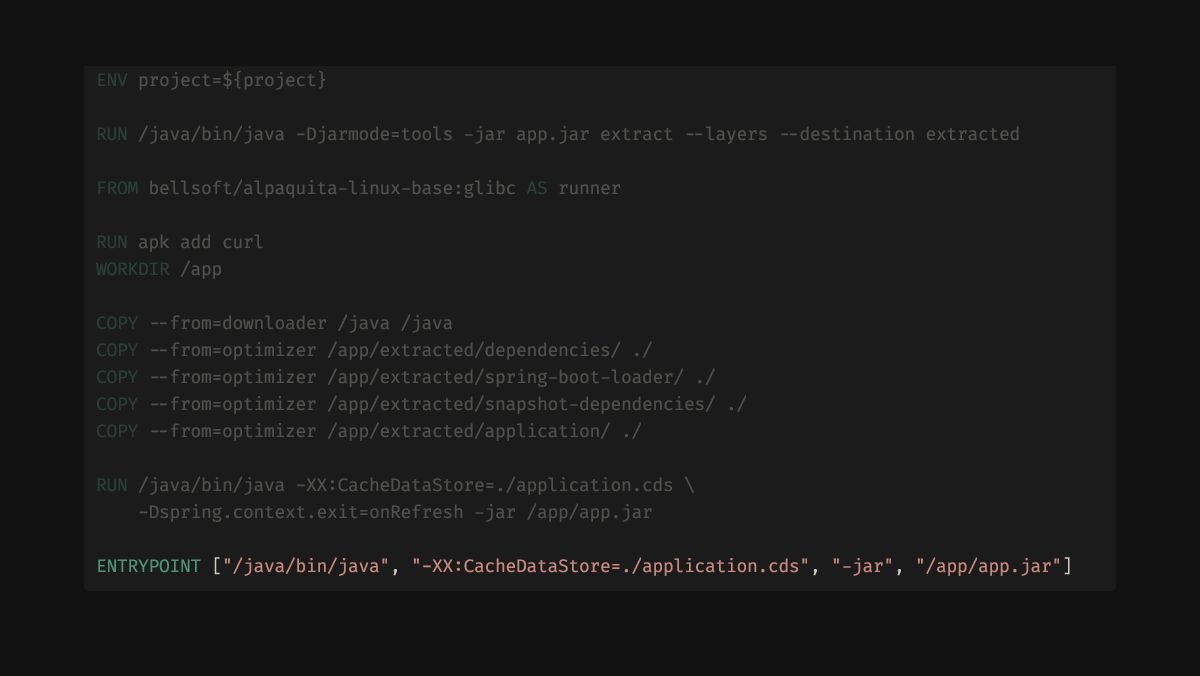Click COPY --from=downloader /java /java line
1200x676 pixels.
tap(274, 323)
